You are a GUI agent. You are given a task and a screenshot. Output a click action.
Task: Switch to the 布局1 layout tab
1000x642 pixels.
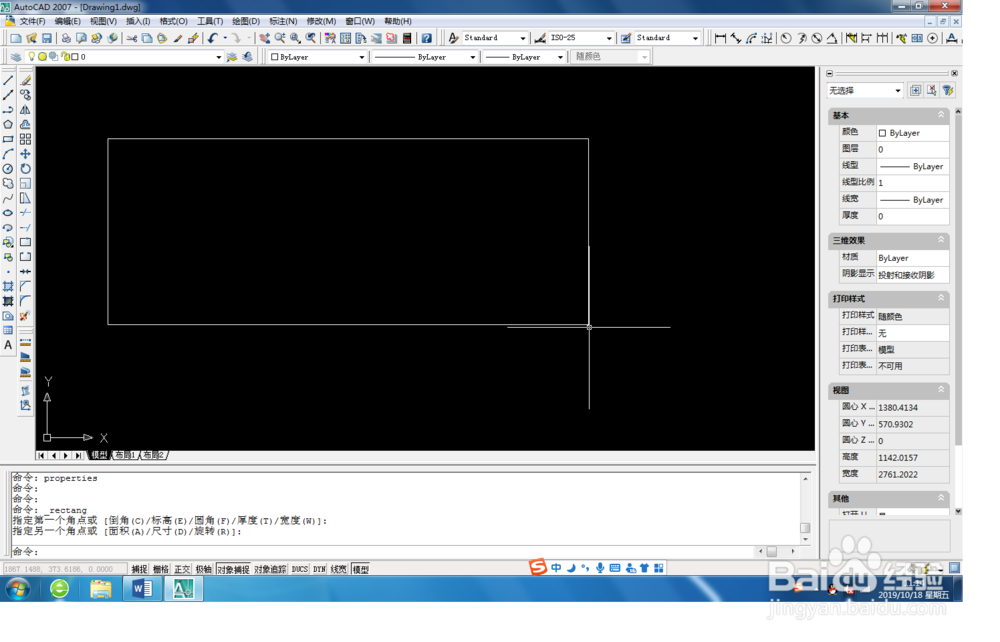tap(125, 455)
